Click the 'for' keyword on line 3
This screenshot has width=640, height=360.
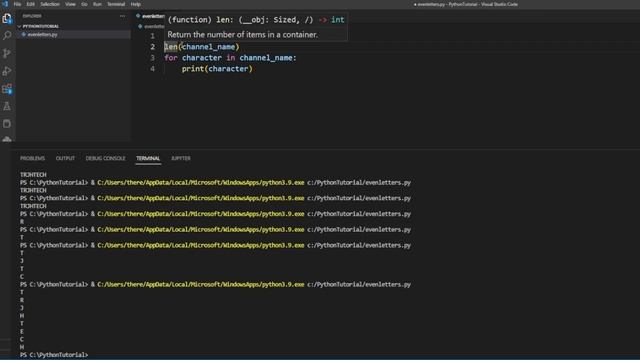coord(171,58)
